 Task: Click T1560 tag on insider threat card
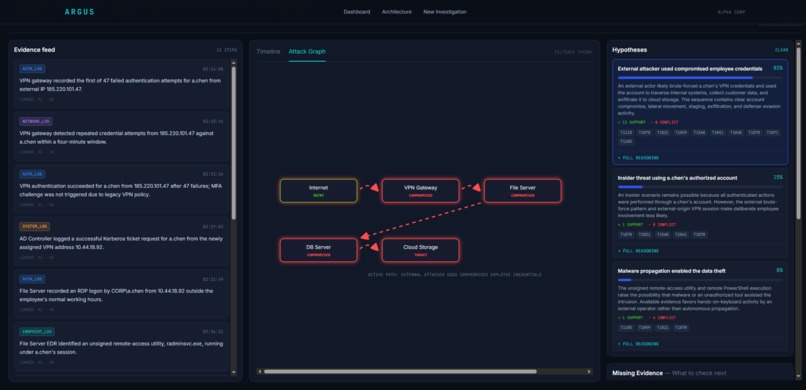(663, 234)
